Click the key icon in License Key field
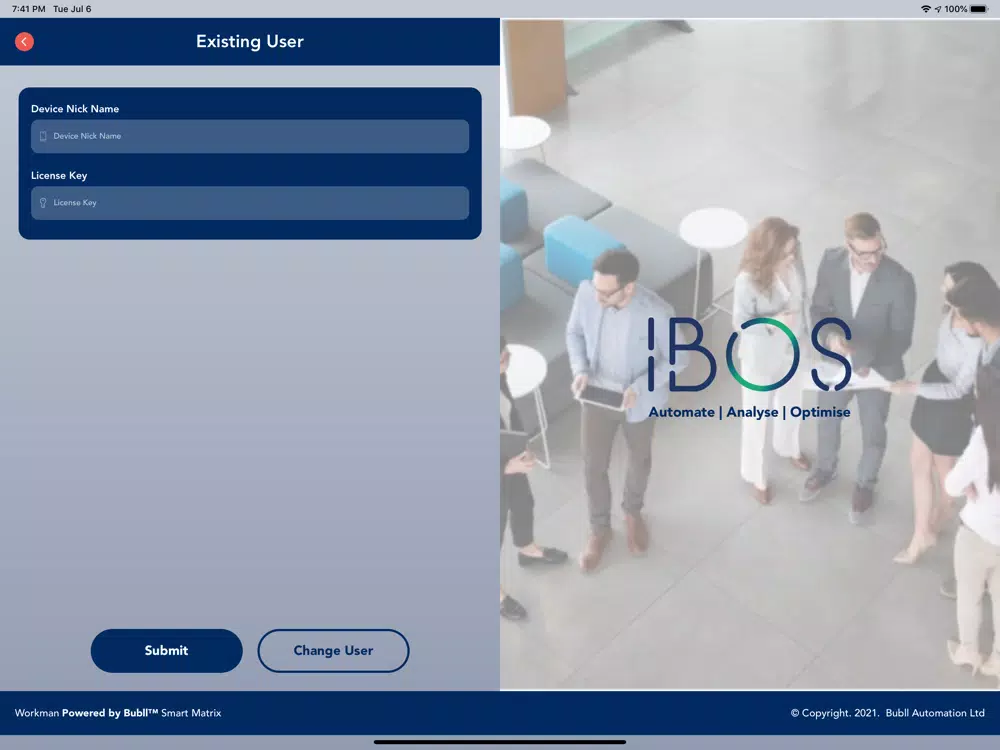Screen dimensions: 1000x750 tap(43, 203)
